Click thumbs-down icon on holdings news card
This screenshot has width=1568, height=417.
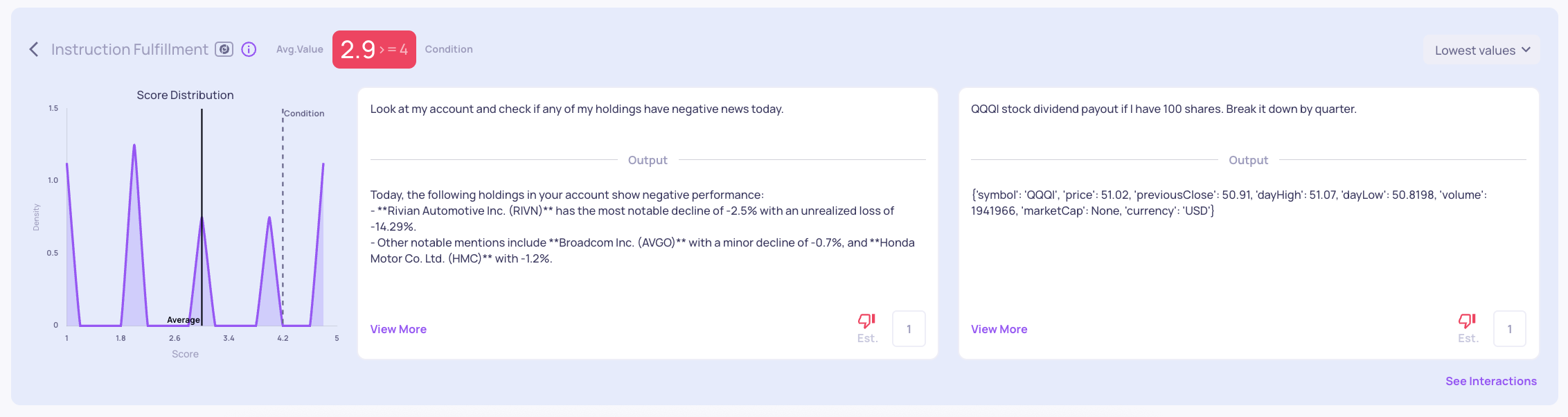pos(866,321)
